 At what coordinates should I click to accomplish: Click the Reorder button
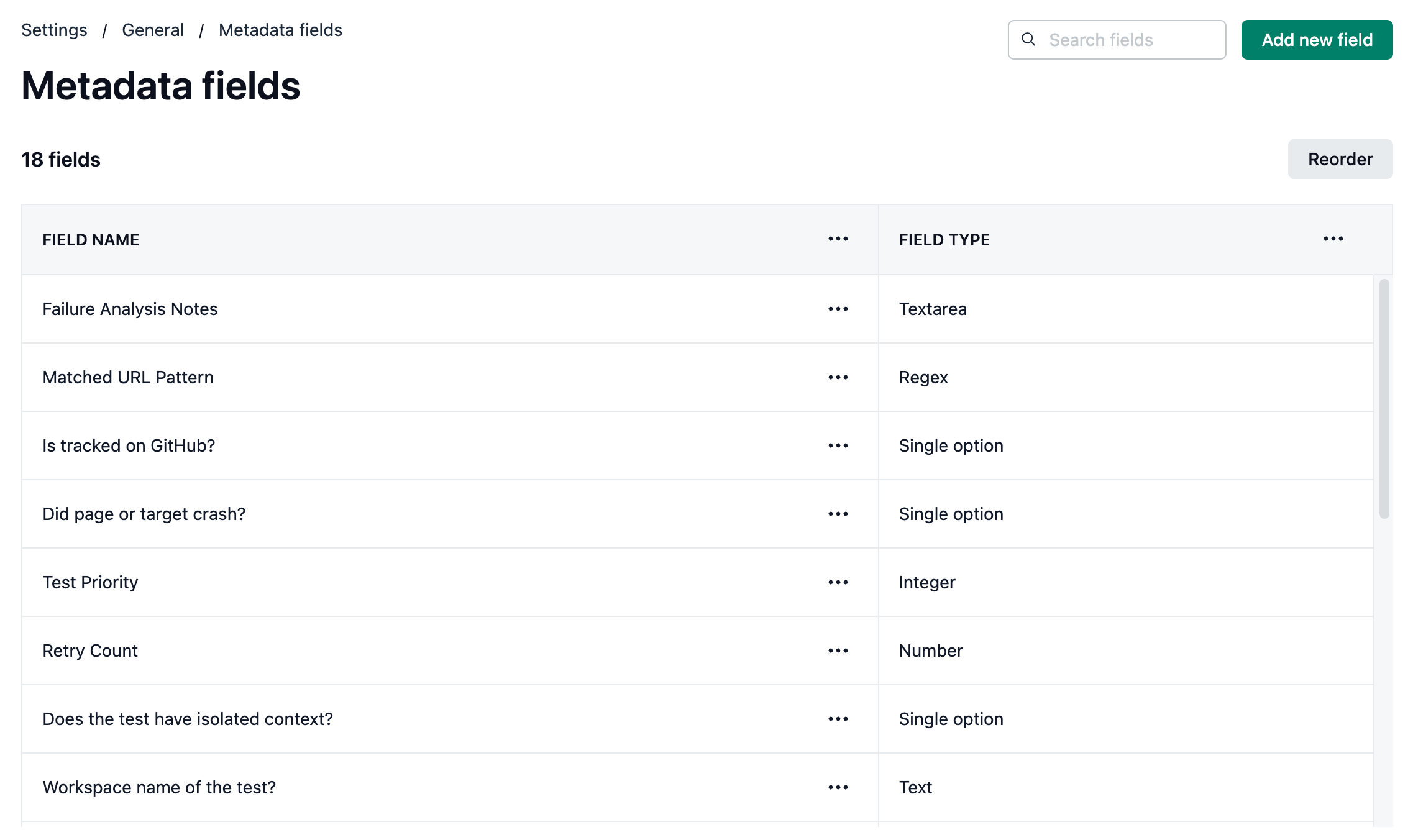(x=1340, y=159)
